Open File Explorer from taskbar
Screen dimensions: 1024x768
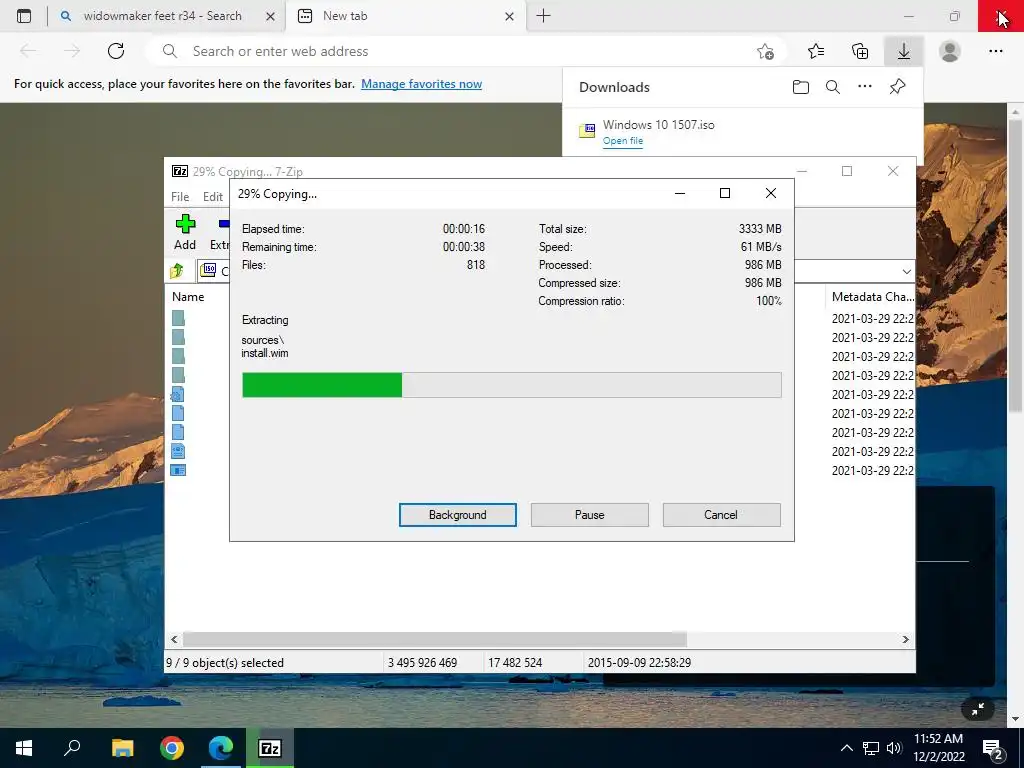pyautogui.click(x=122, y=748)
